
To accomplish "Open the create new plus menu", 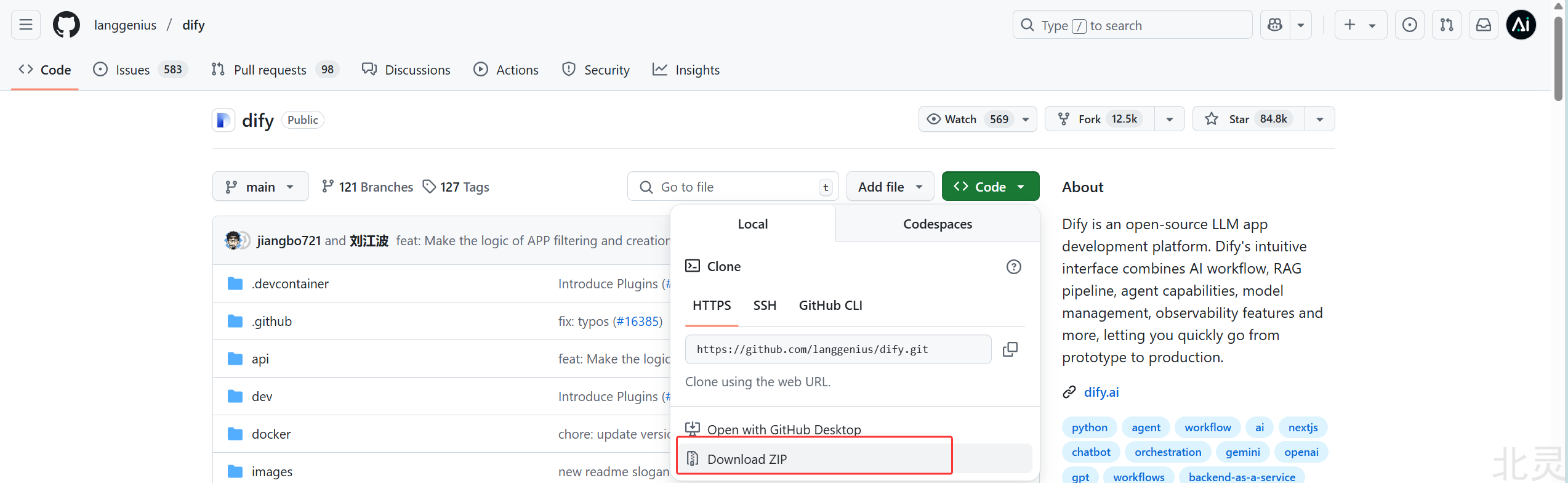I will 1361,25.
